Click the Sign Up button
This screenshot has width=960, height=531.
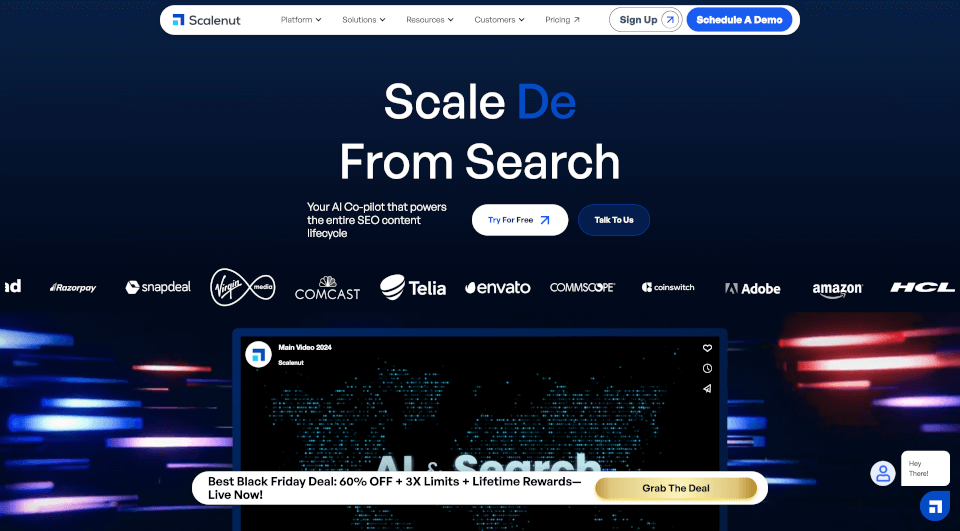645,20
